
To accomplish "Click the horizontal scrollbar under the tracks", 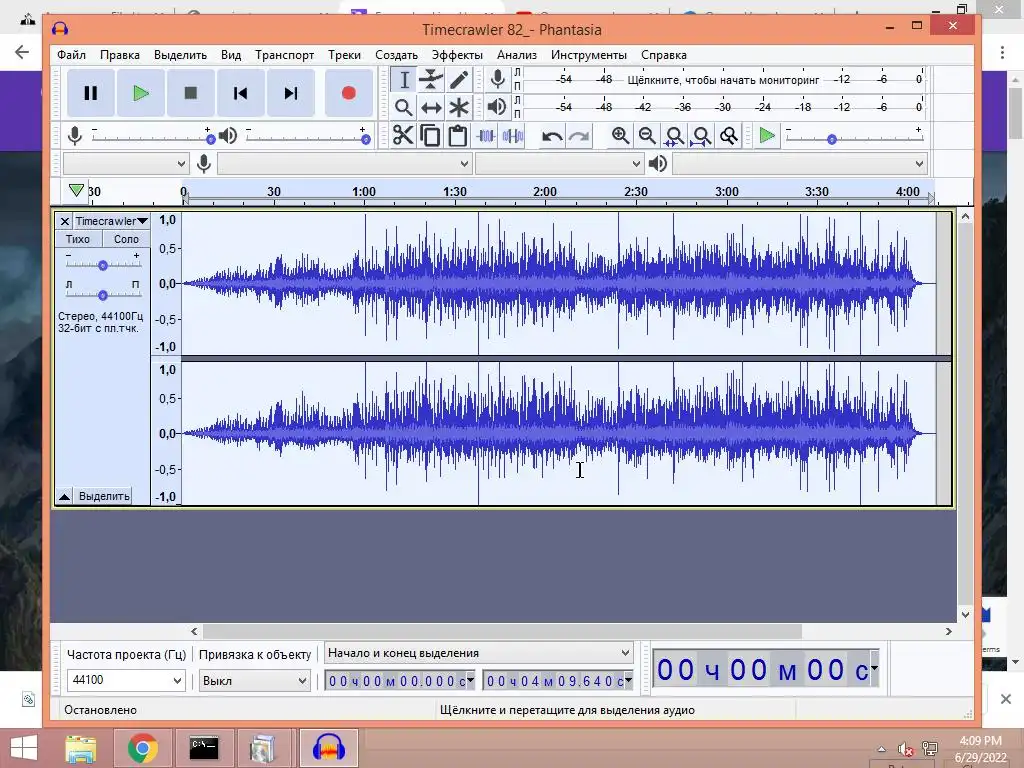I will pos(502,632).
